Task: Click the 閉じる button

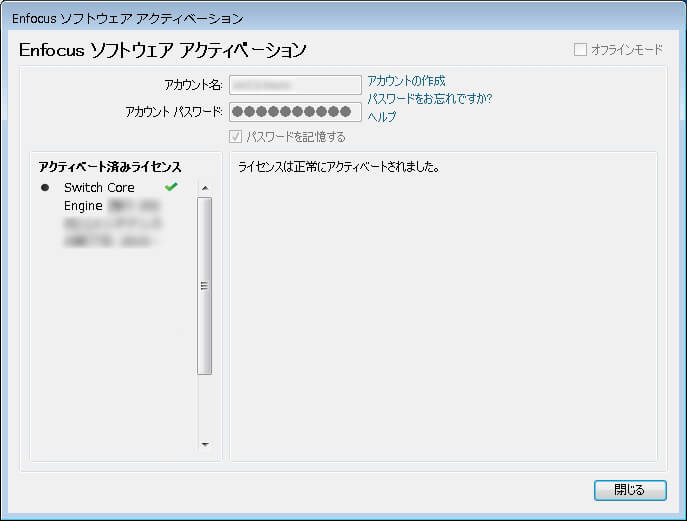Action: [630, 490]
